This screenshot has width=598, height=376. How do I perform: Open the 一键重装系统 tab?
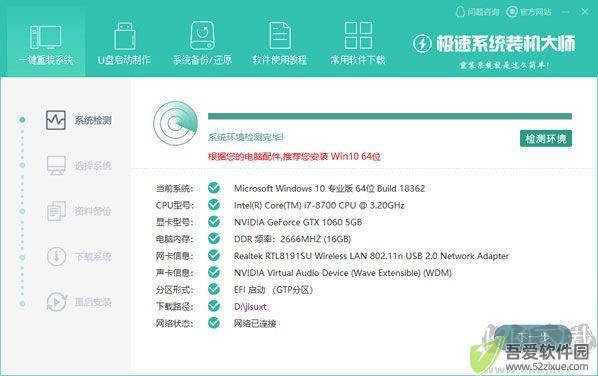coord(46,43)
